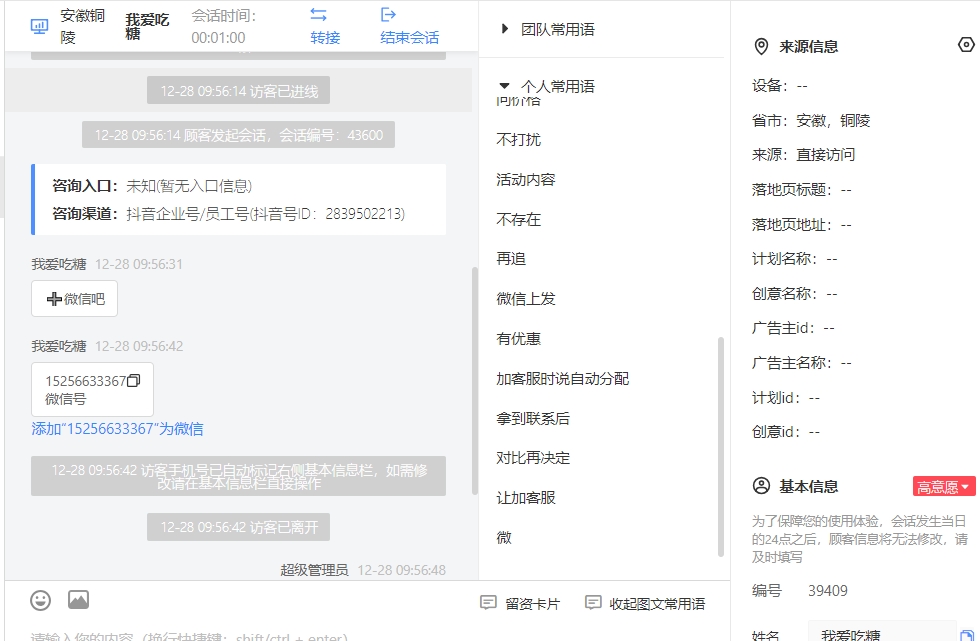Viewport: 980px width, 641px height.
Task: Click the 来源：直接访问 row
Action: 803,155
